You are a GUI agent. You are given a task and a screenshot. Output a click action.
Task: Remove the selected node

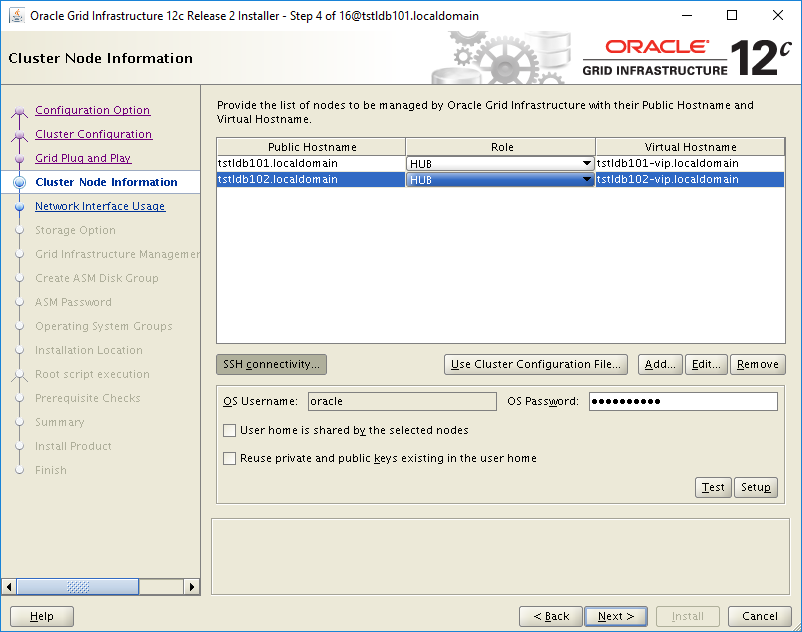point(758,364)
